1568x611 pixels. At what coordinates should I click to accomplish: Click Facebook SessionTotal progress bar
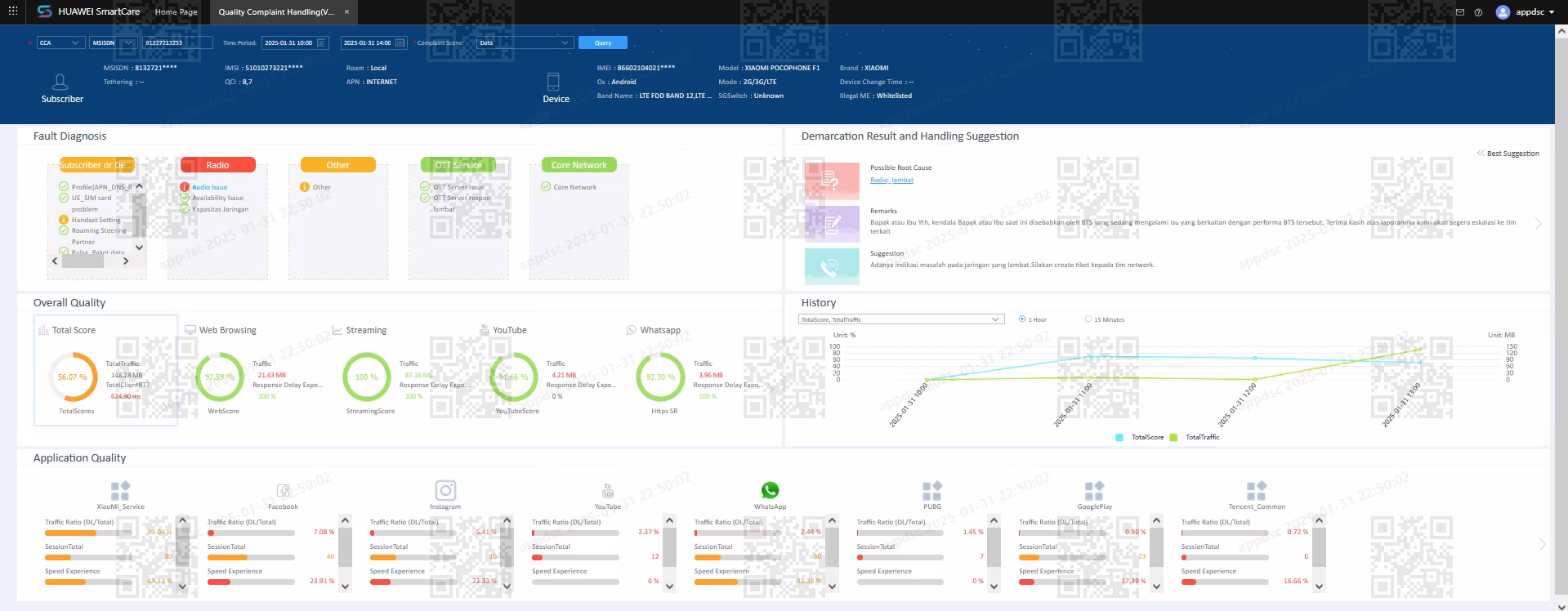point(251,557)
